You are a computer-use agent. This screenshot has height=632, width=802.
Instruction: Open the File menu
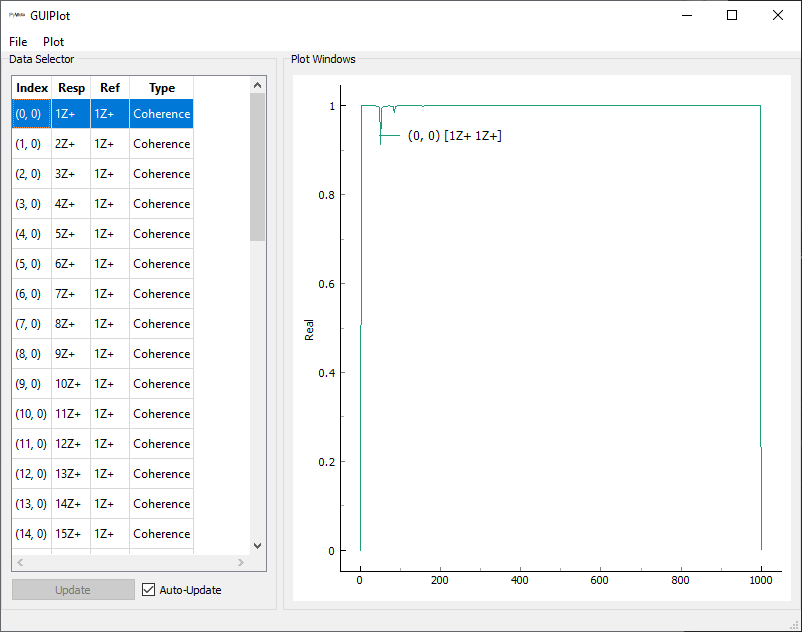tap(18, 42)
